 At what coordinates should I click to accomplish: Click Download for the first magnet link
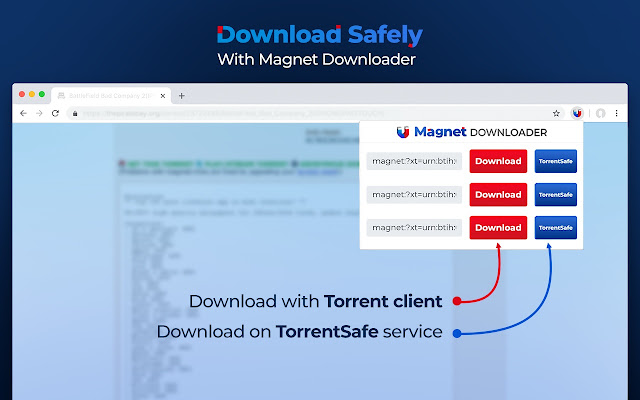(x=498, y=161)
